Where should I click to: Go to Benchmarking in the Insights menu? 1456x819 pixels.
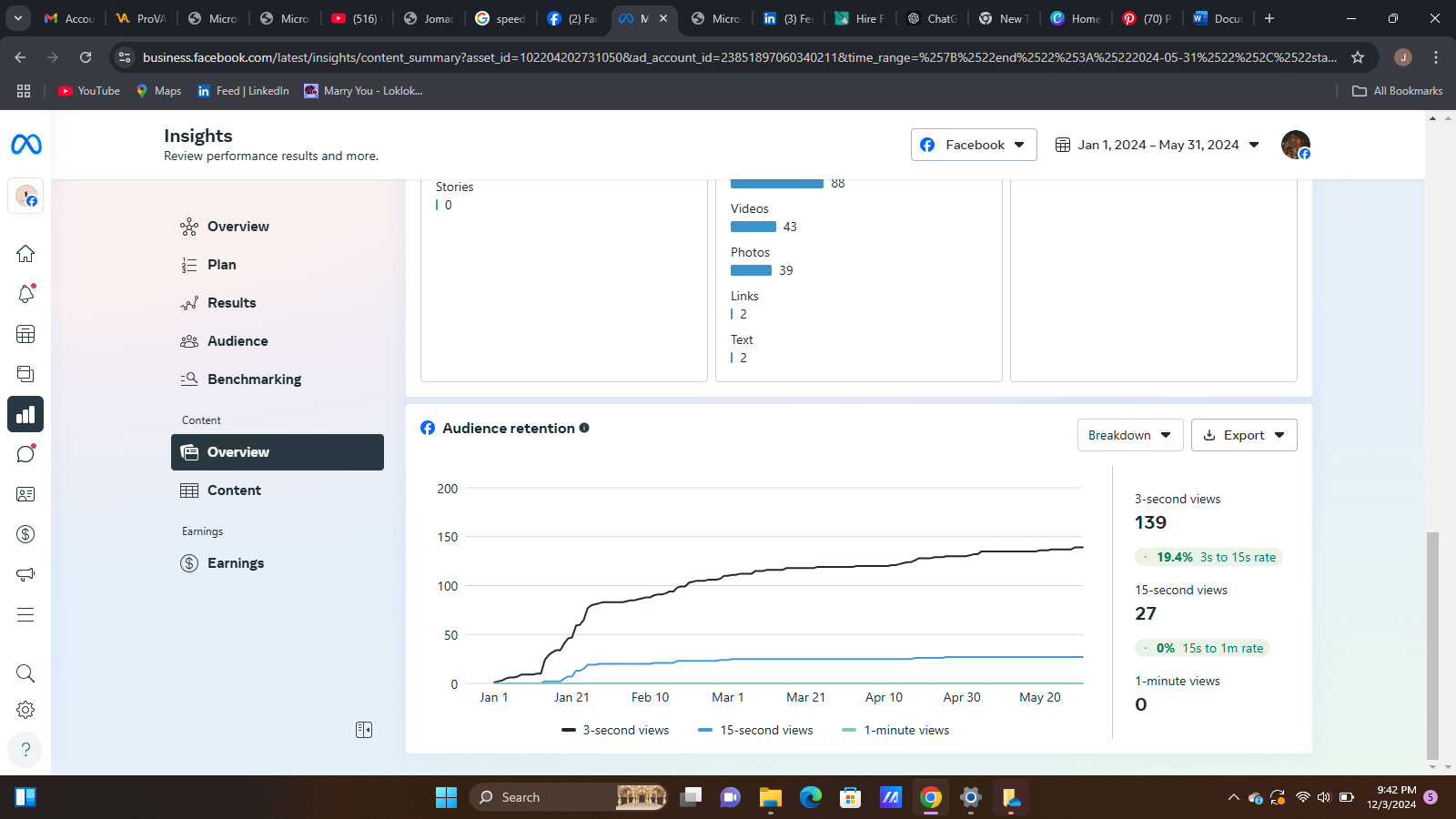pos(254,379)
